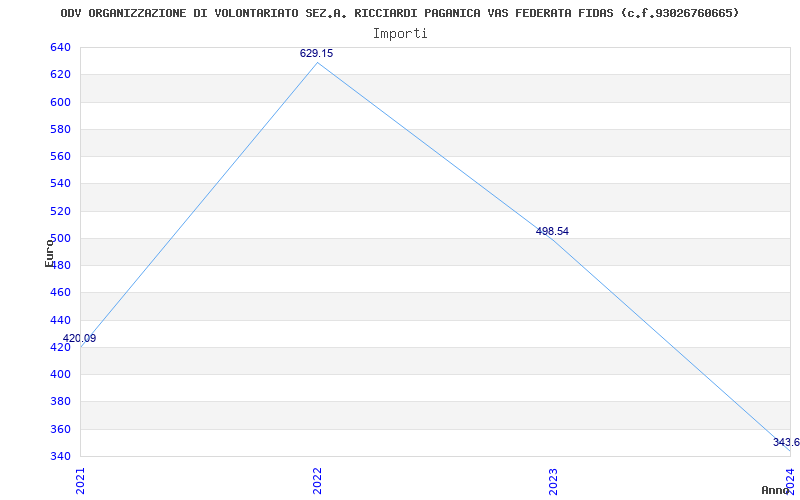Viewport: 800px width, 500px height.
Task: Click the 498.54 data label
Action: (x=552, y=231)
